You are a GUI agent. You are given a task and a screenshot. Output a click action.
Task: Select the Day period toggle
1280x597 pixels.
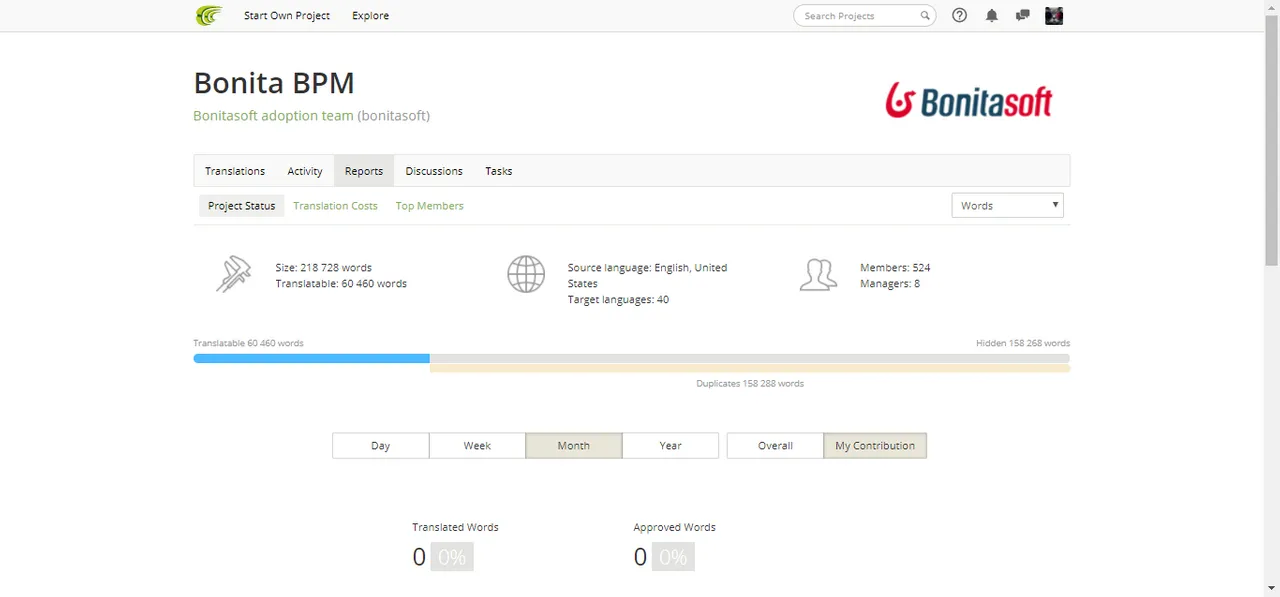pyautogui.click(x=380, y=445)
